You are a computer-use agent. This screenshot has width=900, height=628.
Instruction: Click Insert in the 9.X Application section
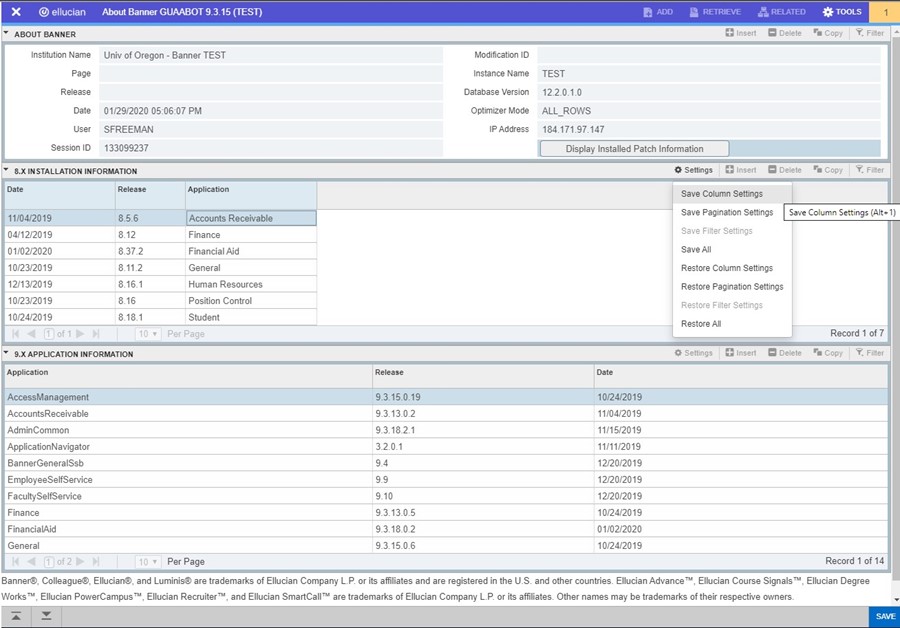tap(740, 353)
